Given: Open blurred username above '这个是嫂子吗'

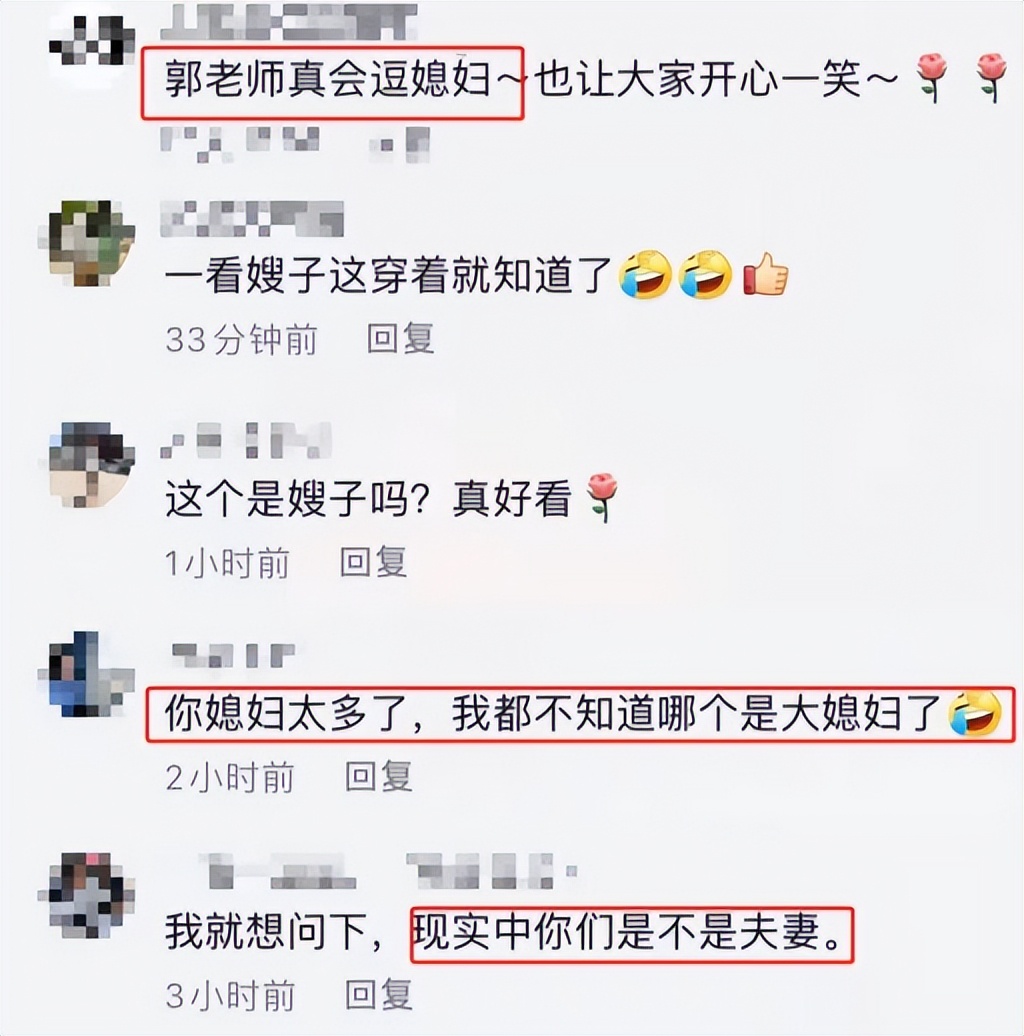Looking at the screenshot, I should (x=245, y=439).
